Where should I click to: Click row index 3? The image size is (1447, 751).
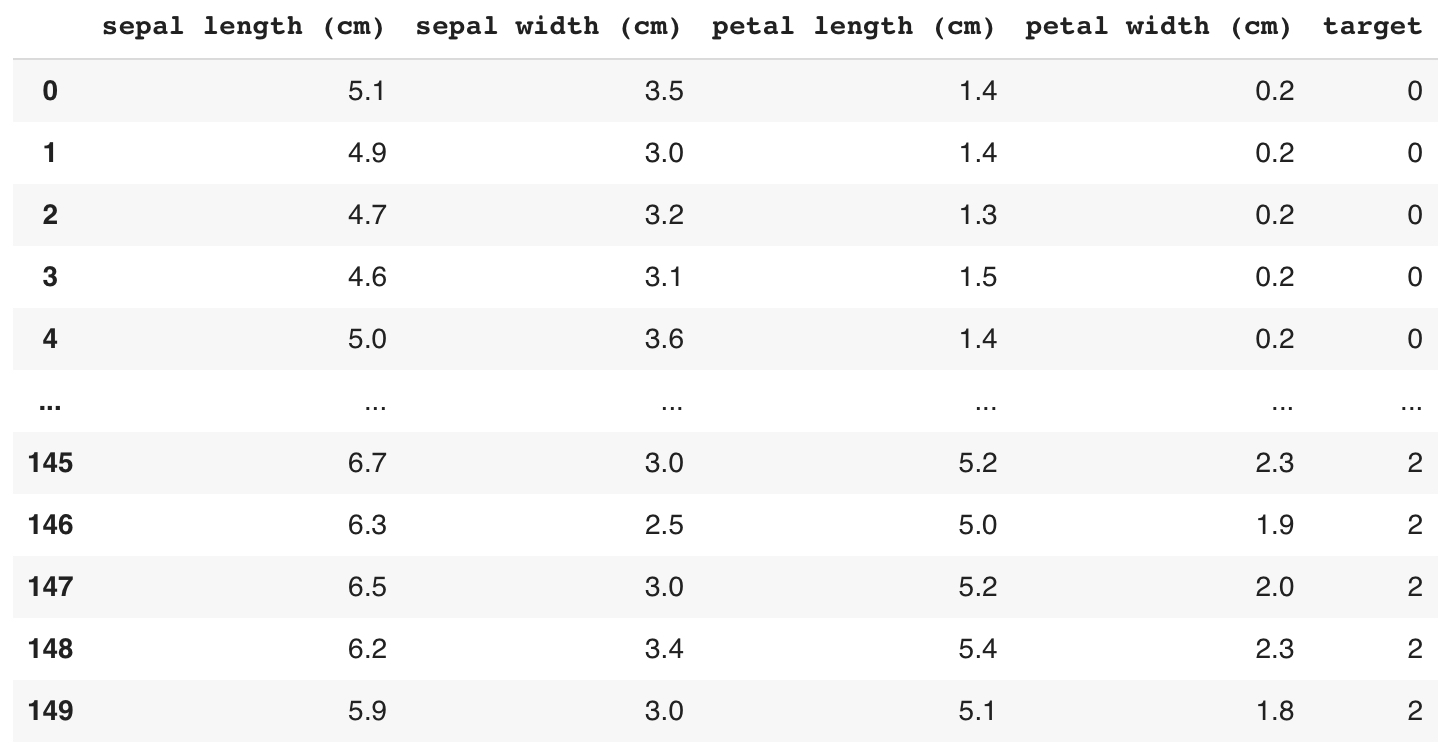[50, 277]
